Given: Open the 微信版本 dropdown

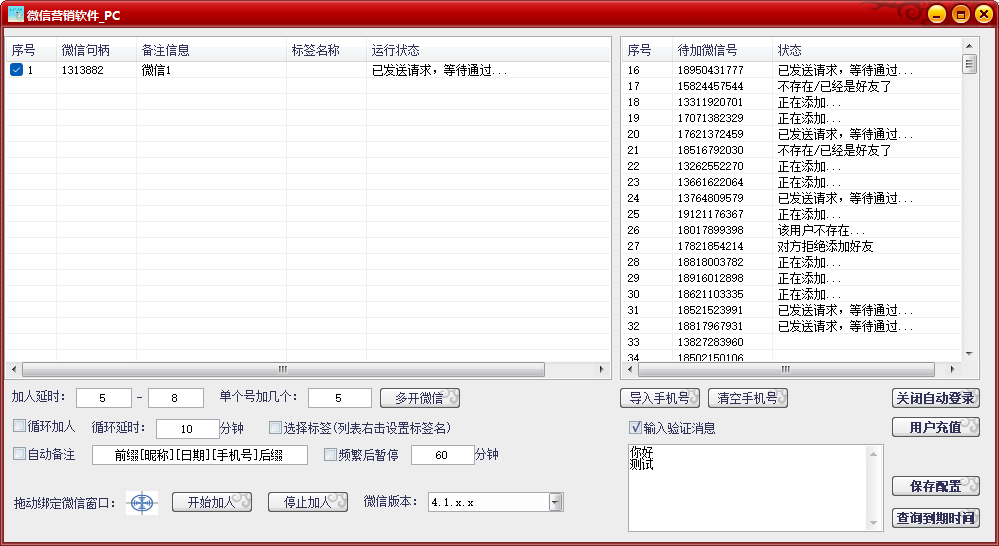Looking at the screenshot, I should 556,502.
